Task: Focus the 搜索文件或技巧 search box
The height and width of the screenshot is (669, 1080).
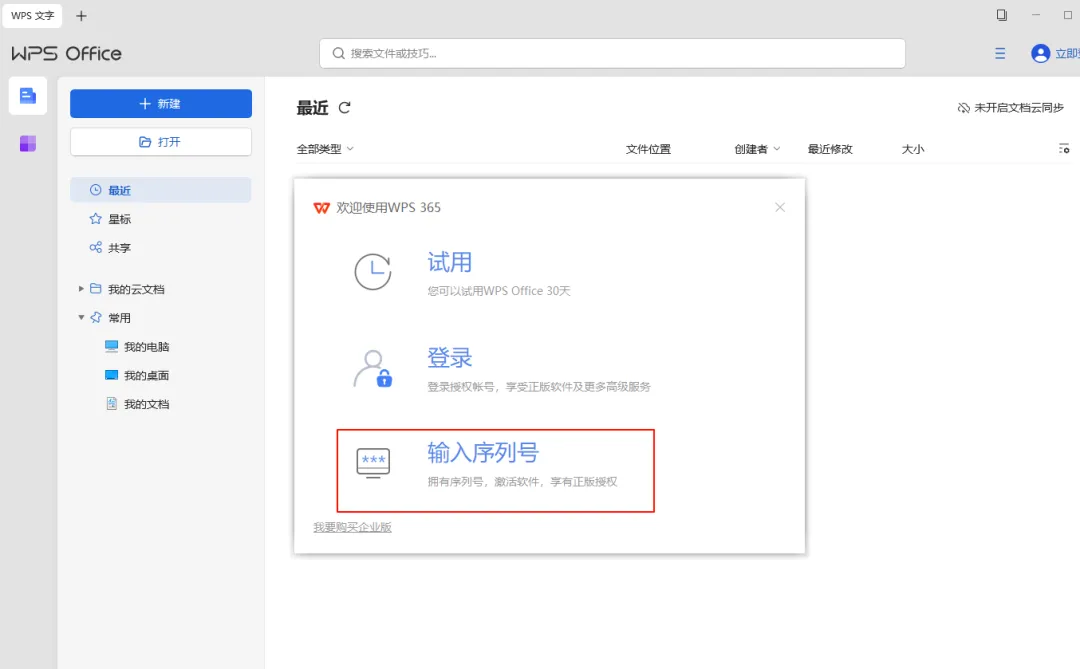Action: tap(612, 53)
